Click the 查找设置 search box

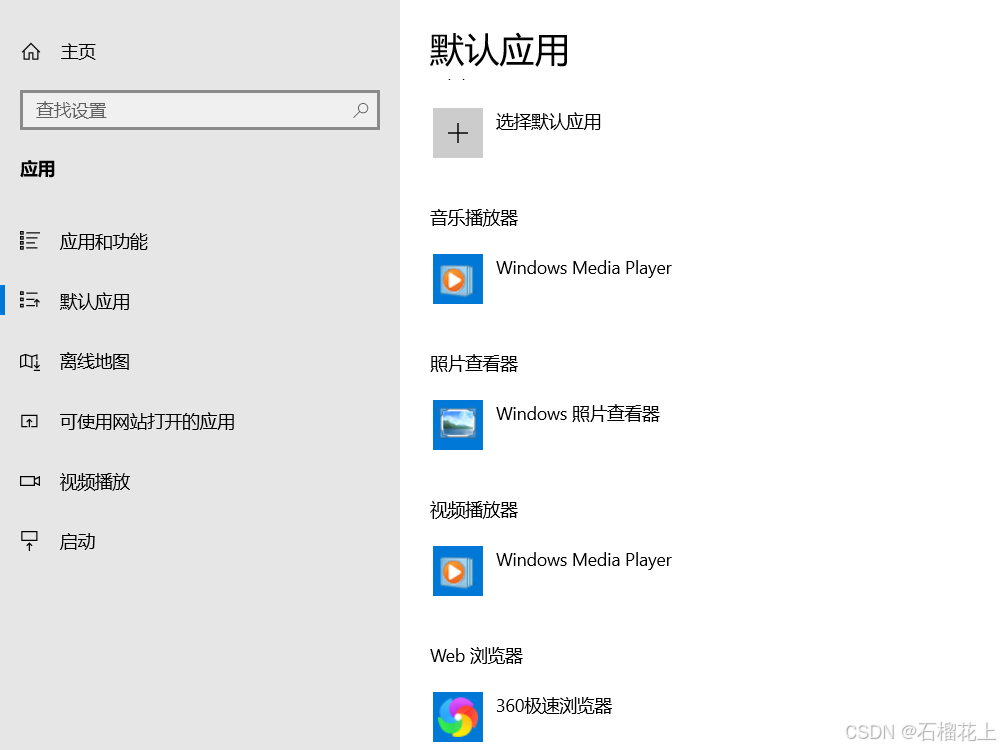point(180,110)
